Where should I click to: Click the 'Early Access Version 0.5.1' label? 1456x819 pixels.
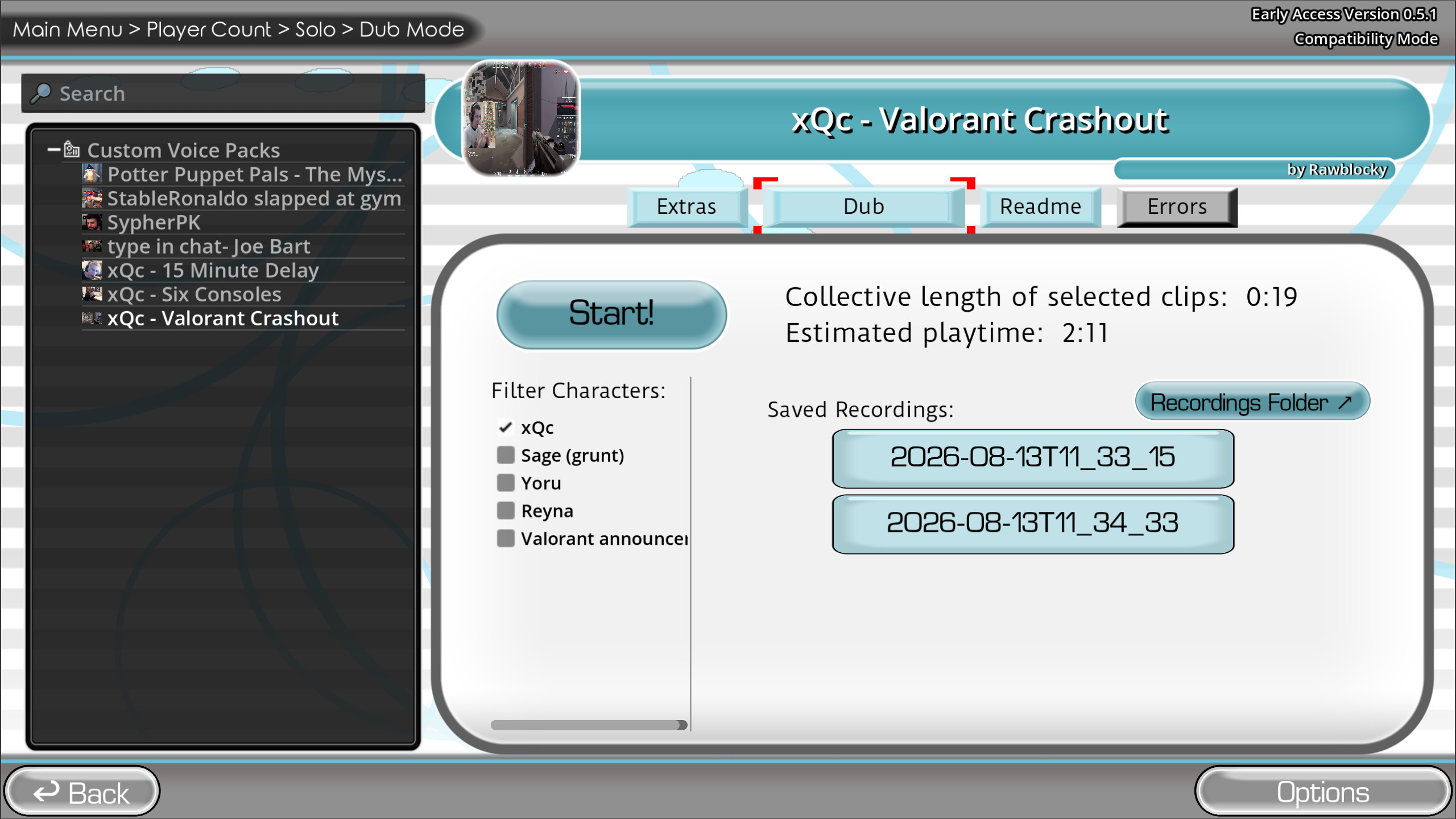tap(1344, 14)
